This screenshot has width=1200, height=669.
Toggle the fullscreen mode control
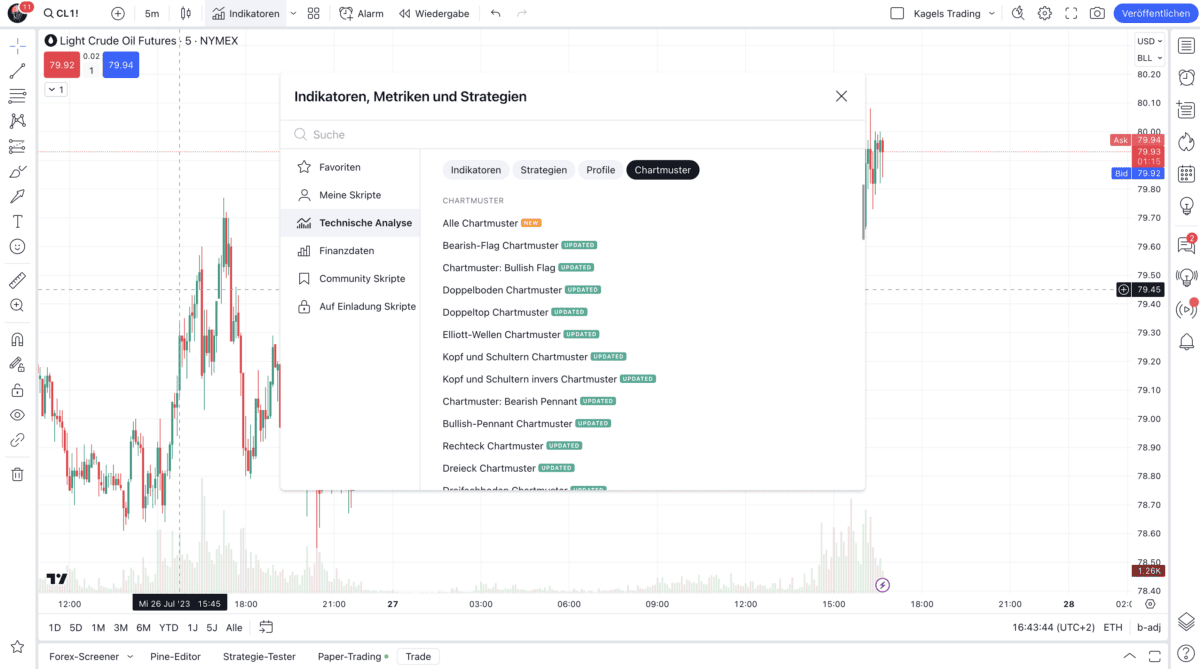click(1073, 13)
